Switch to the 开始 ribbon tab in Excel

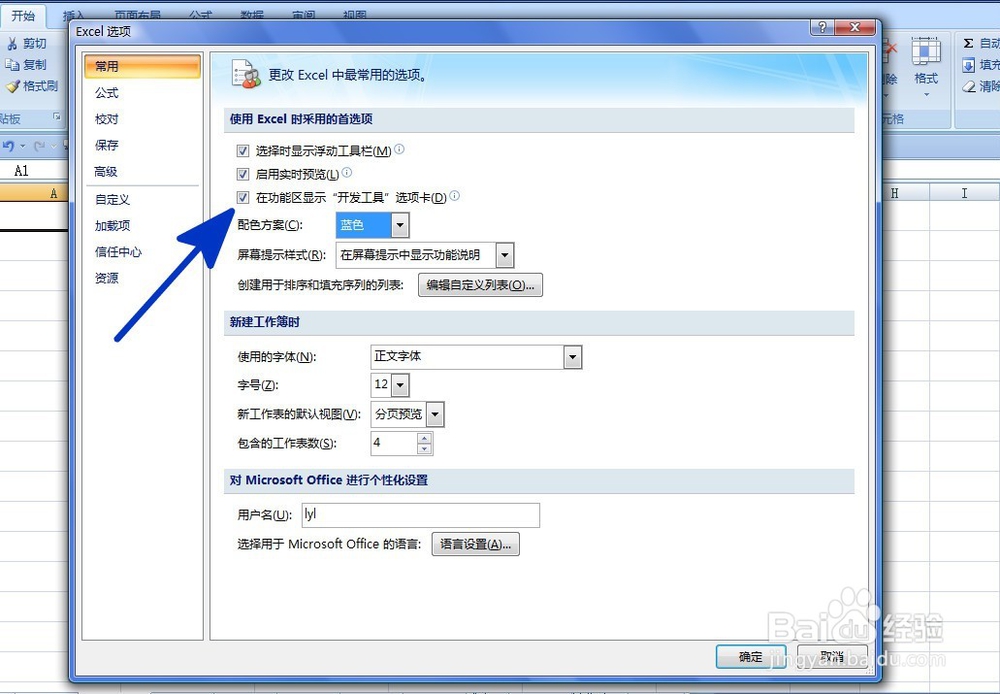coord(24,15)
